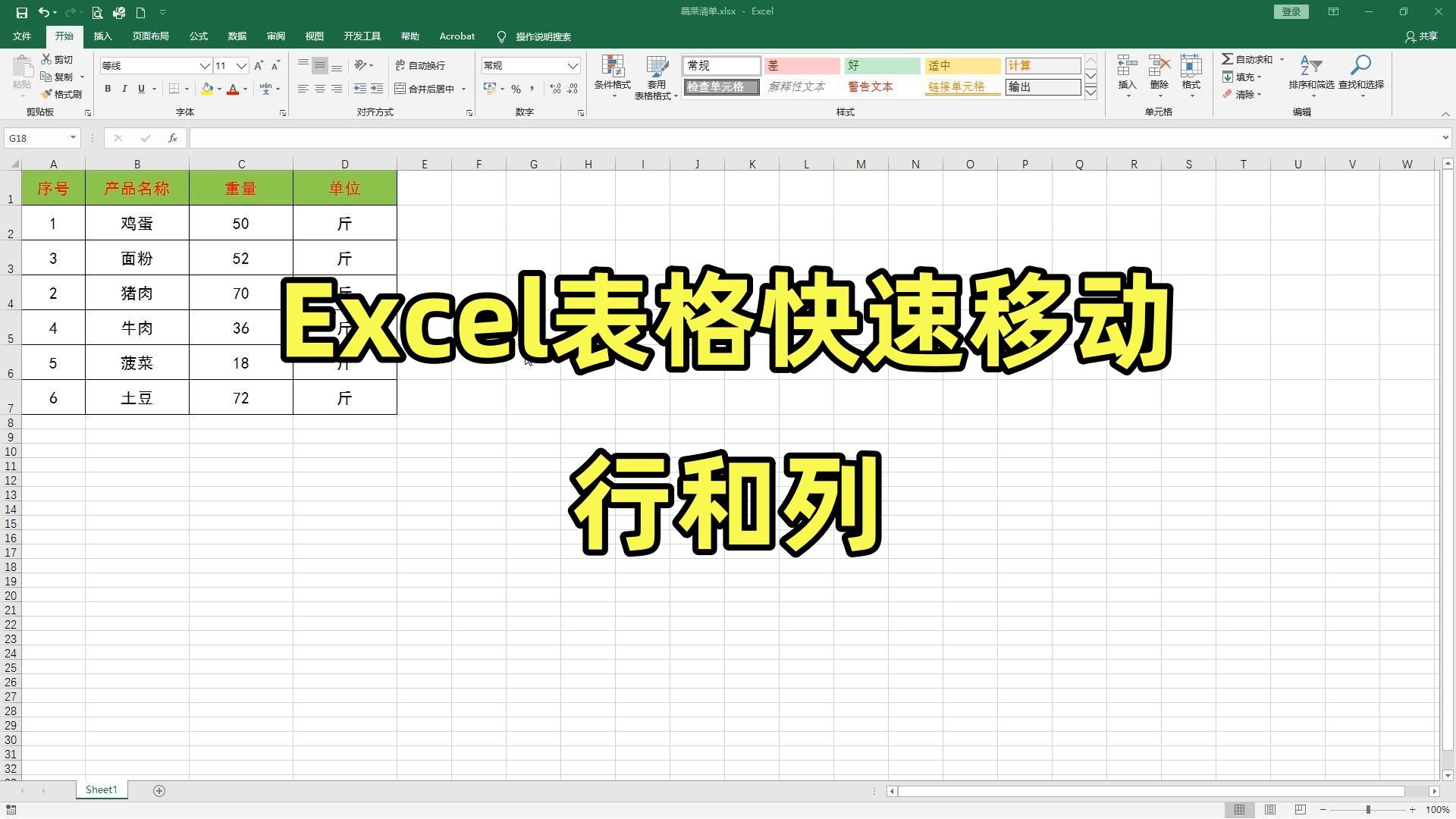Open the 插入 (Insert) ribbon tab
Image resolution: width=1456 pixels, height=819 pixels.
pos(102,36)
